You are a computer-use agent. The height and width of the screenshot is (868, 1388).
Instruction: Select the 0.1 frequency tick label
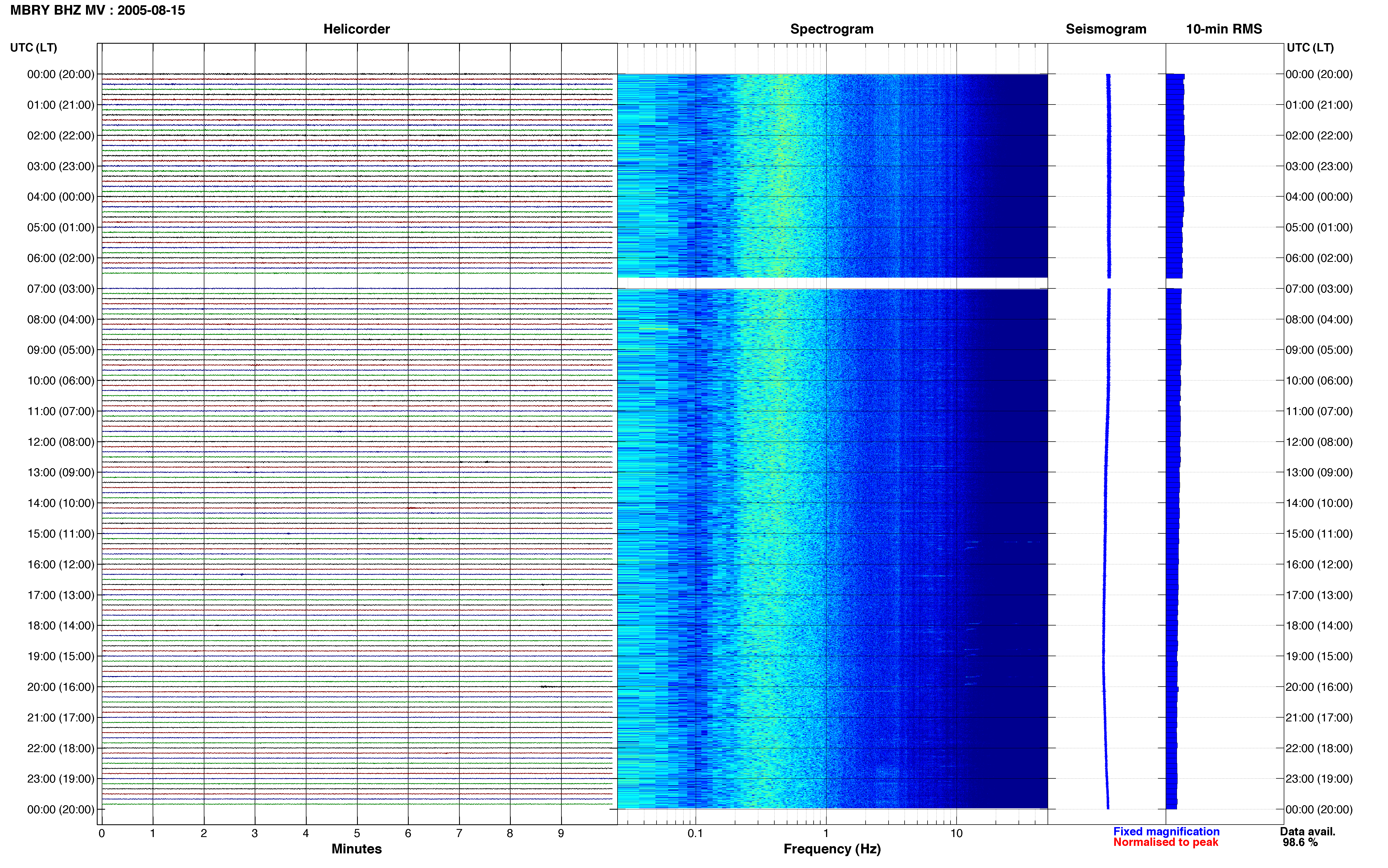695,833
